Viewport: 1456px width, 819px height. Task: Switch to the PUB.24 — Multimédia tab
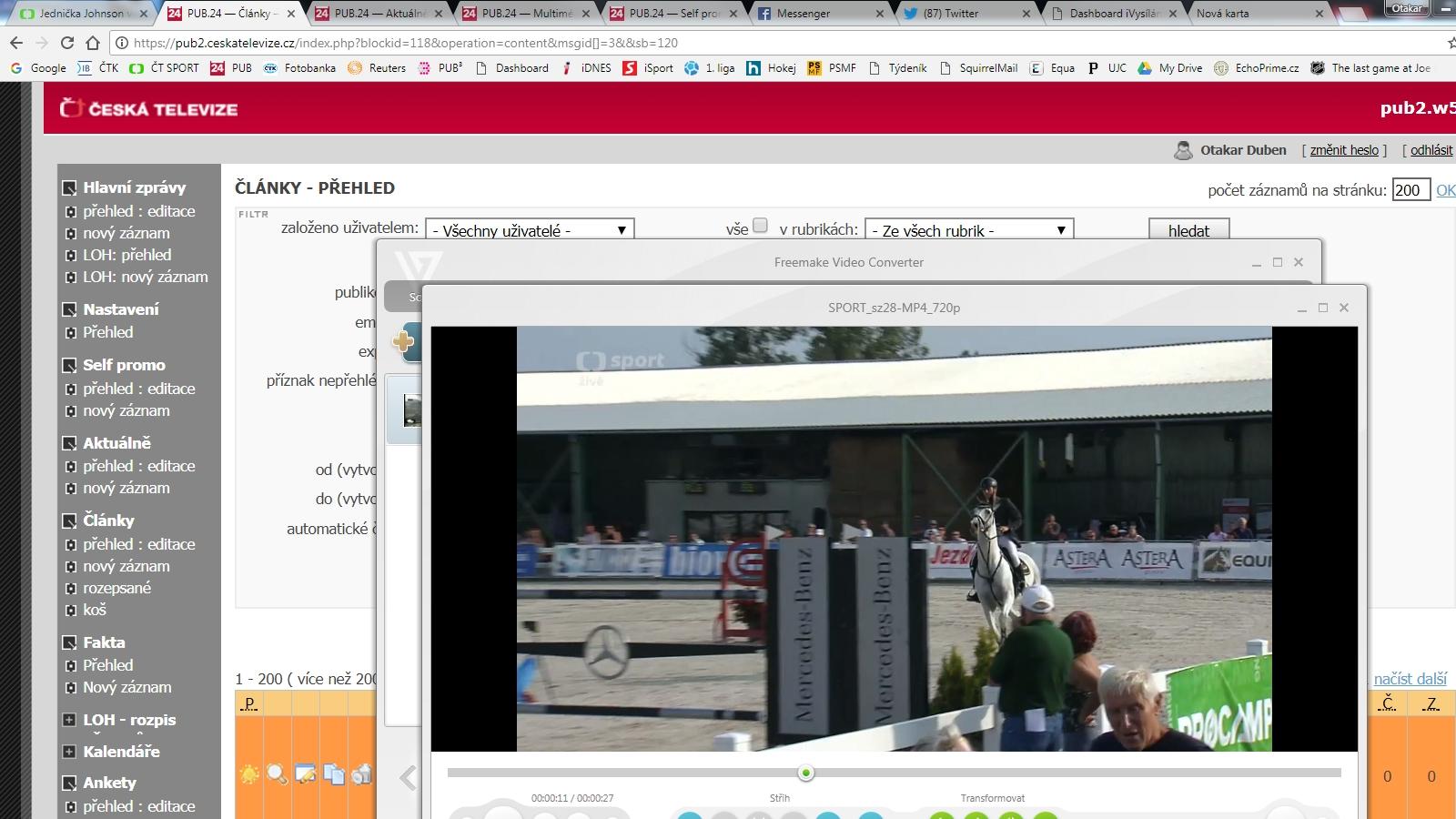528,14
